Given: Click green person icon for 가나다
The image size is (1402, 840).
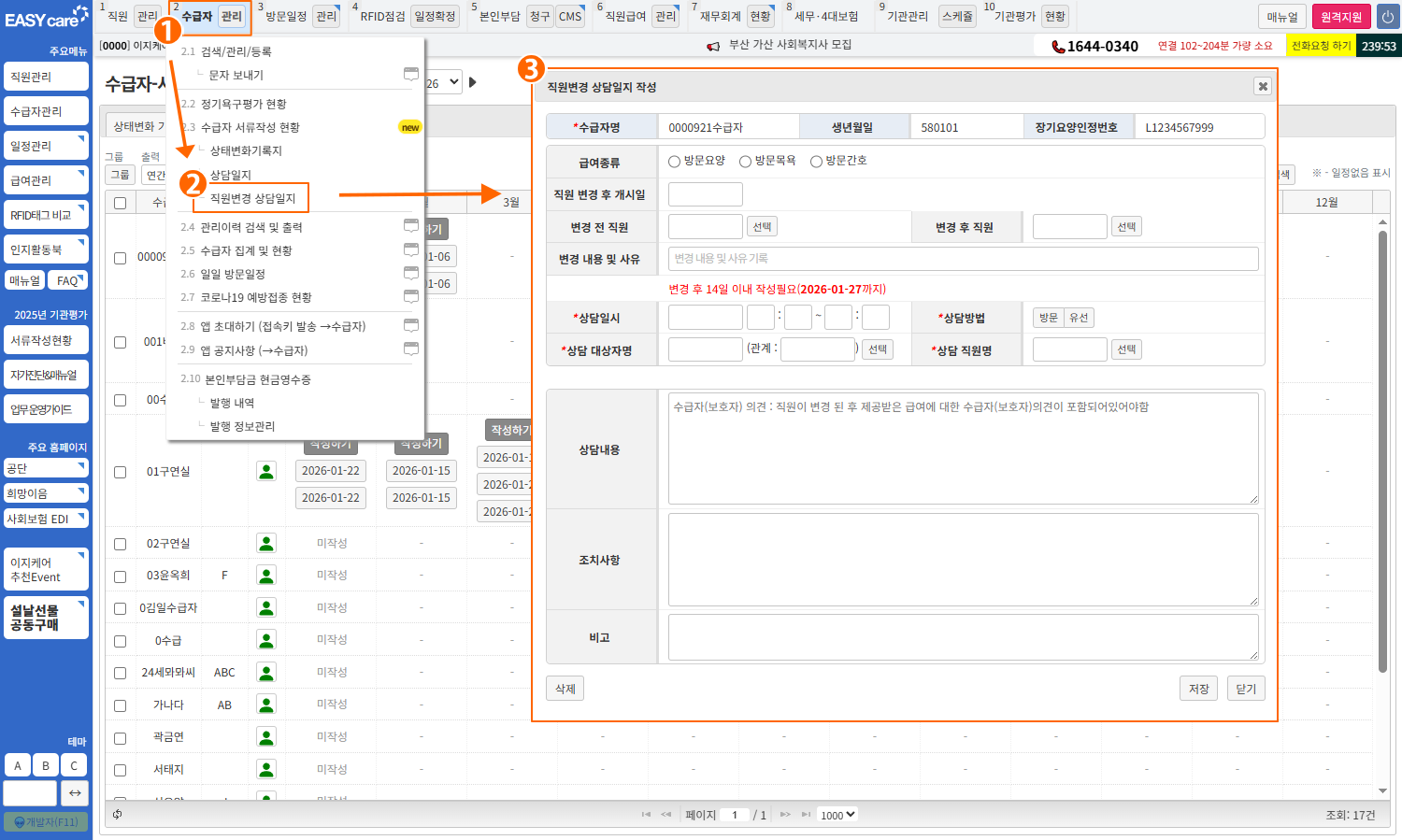Looking at the screenshot, I should (266, 705).
